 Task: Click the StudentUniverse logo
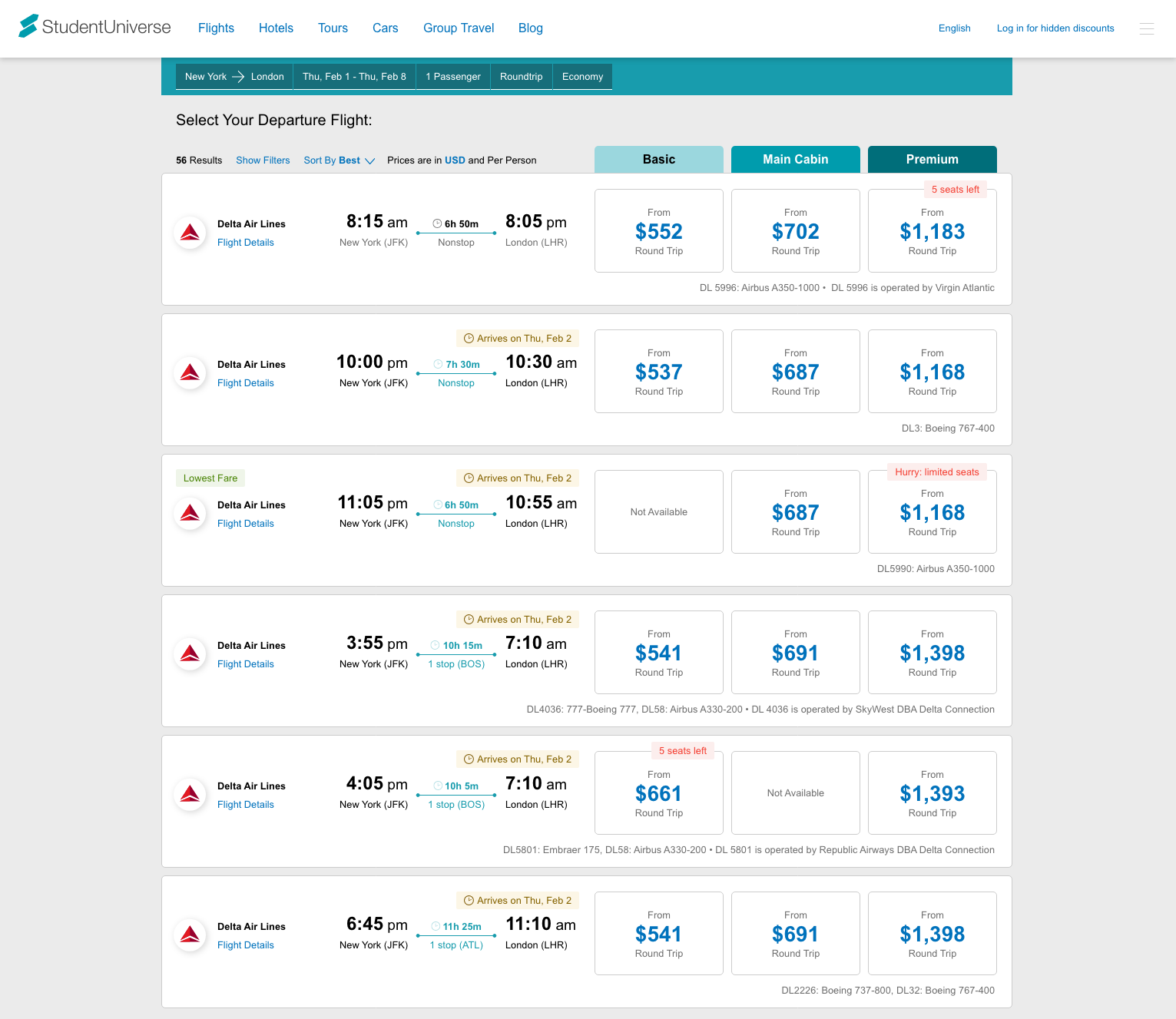coord(95,27)
